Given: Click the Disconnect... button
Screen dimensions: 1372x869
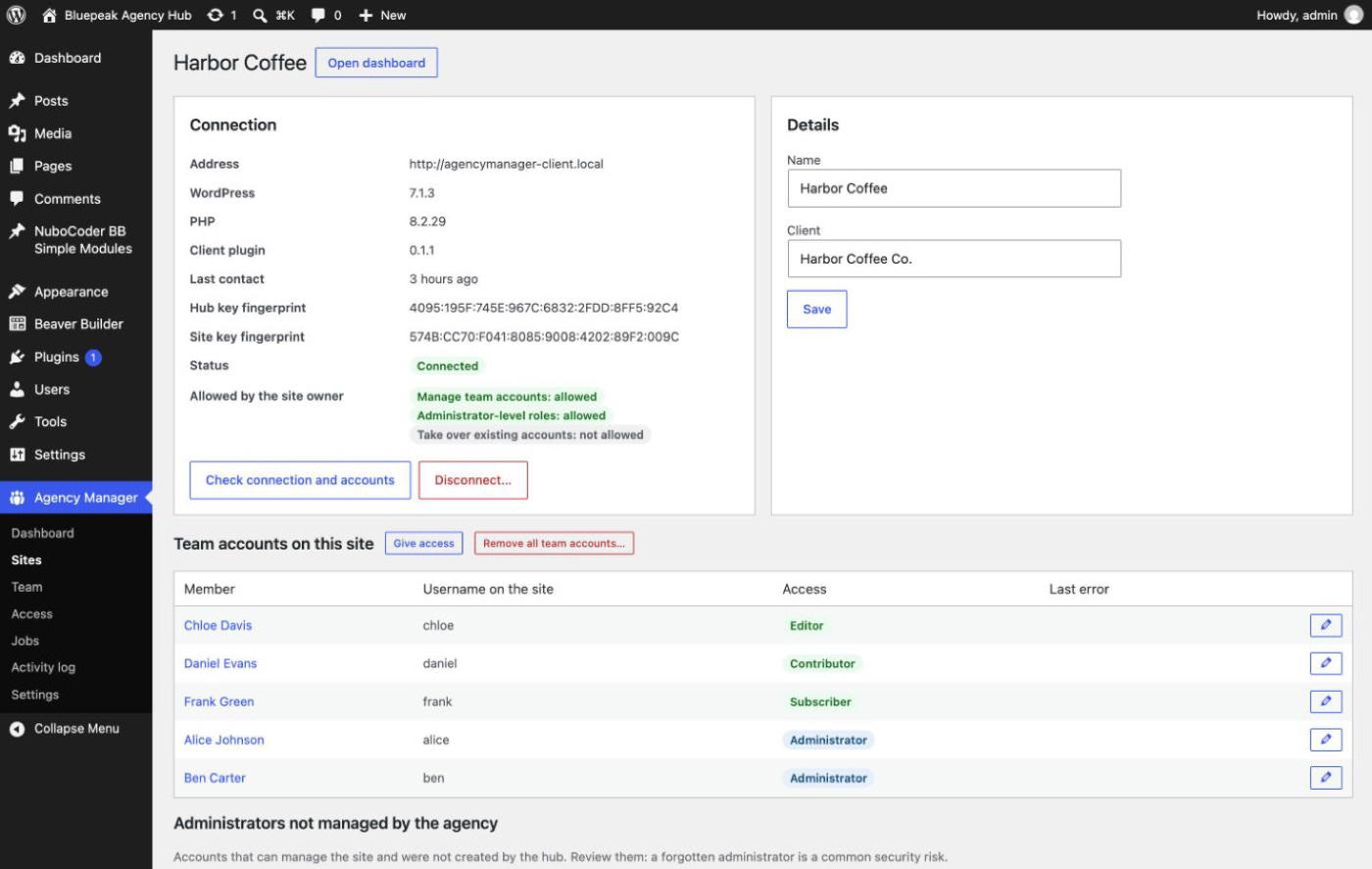Looking at the screenshot, I should coord(473,480).
